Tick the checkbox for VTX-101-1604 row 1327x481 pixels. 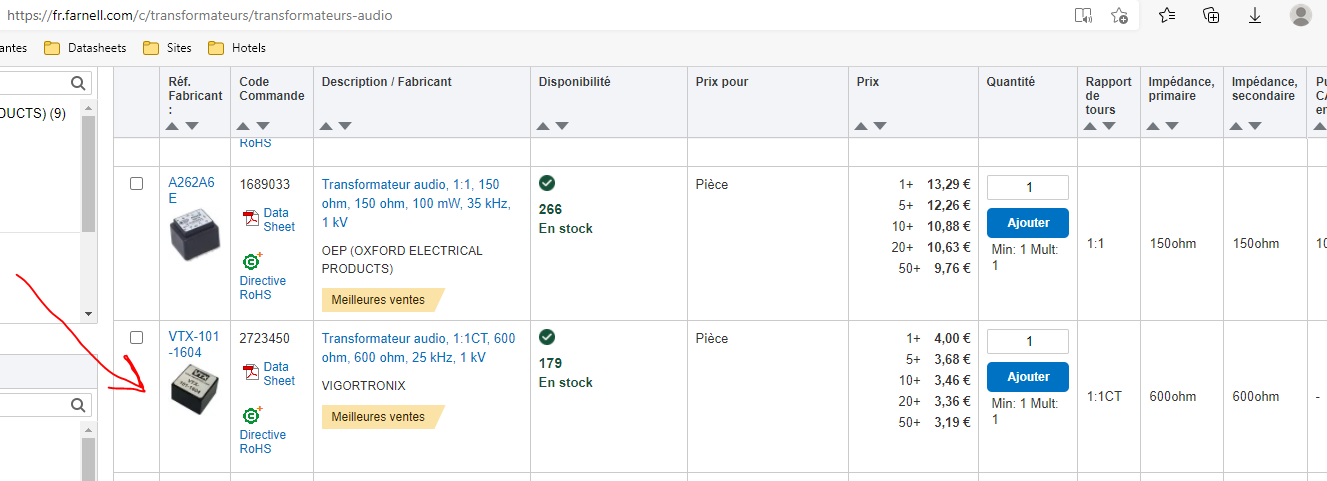137,338
